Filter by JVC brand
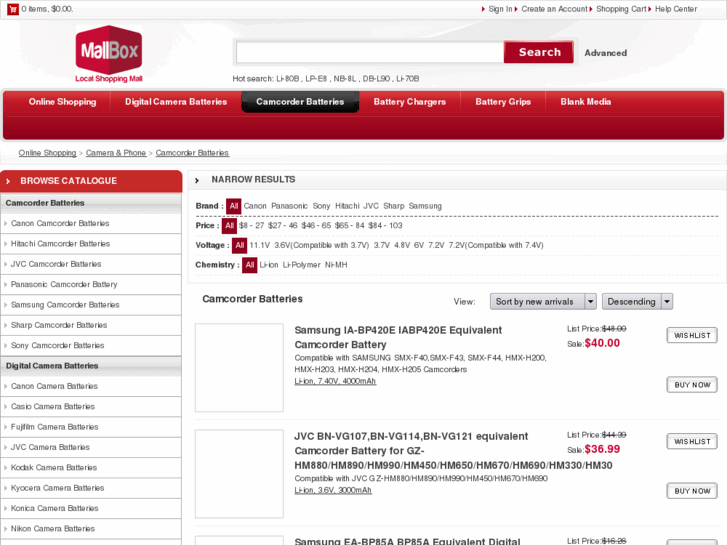 pos(370,206)
